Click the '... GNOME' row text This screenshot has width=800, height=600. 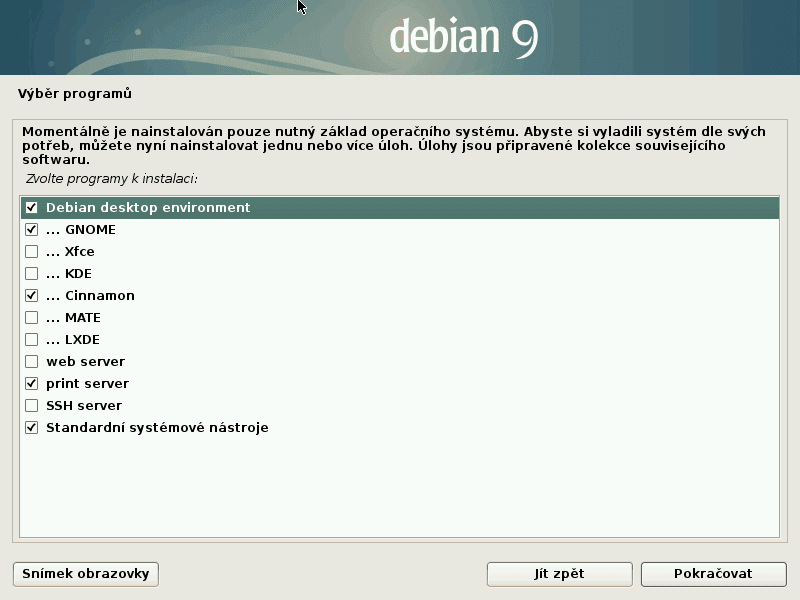click(x=81, y=230)
